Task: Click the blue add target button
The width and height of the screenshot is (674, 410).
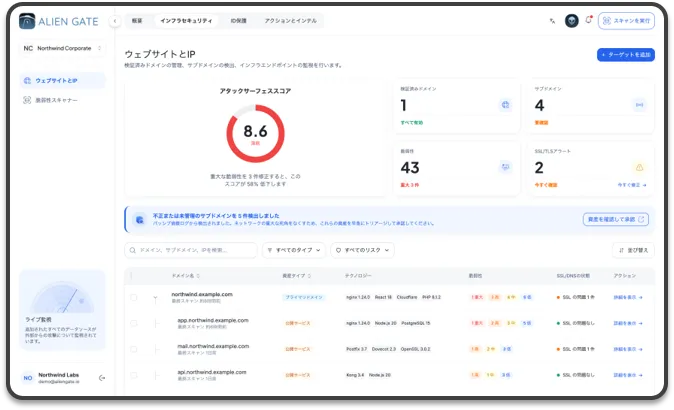Action: click(625, 55)
